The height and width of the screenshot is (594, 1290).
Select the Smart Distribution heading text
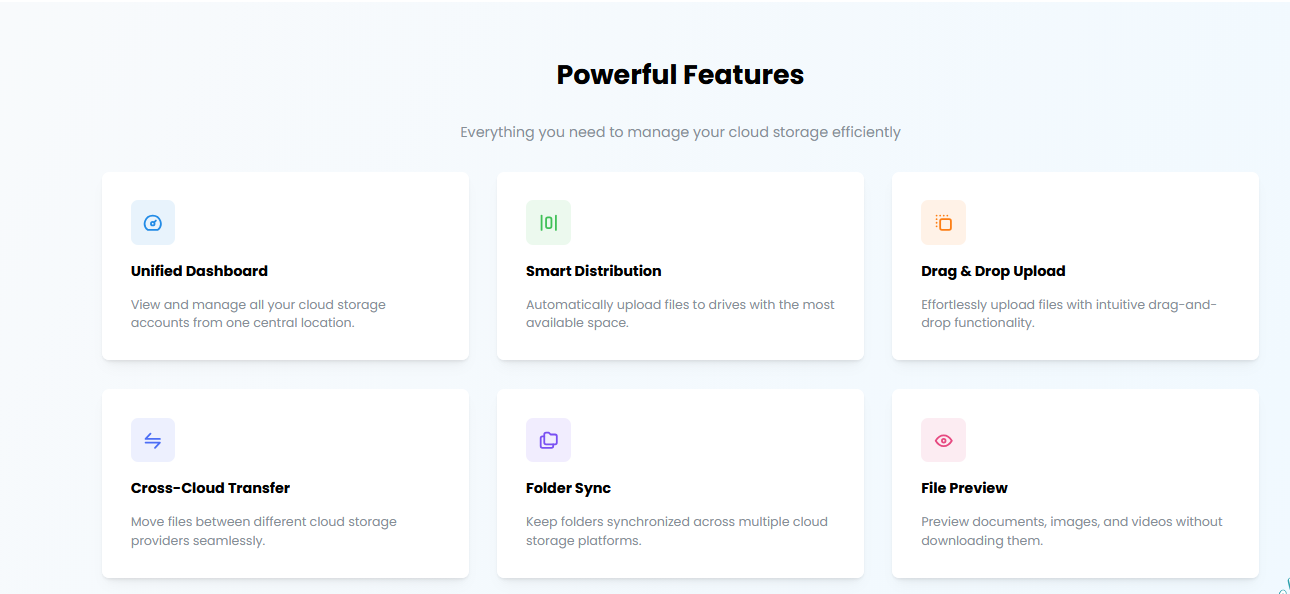pyautogui.click(x=593, y=270)
